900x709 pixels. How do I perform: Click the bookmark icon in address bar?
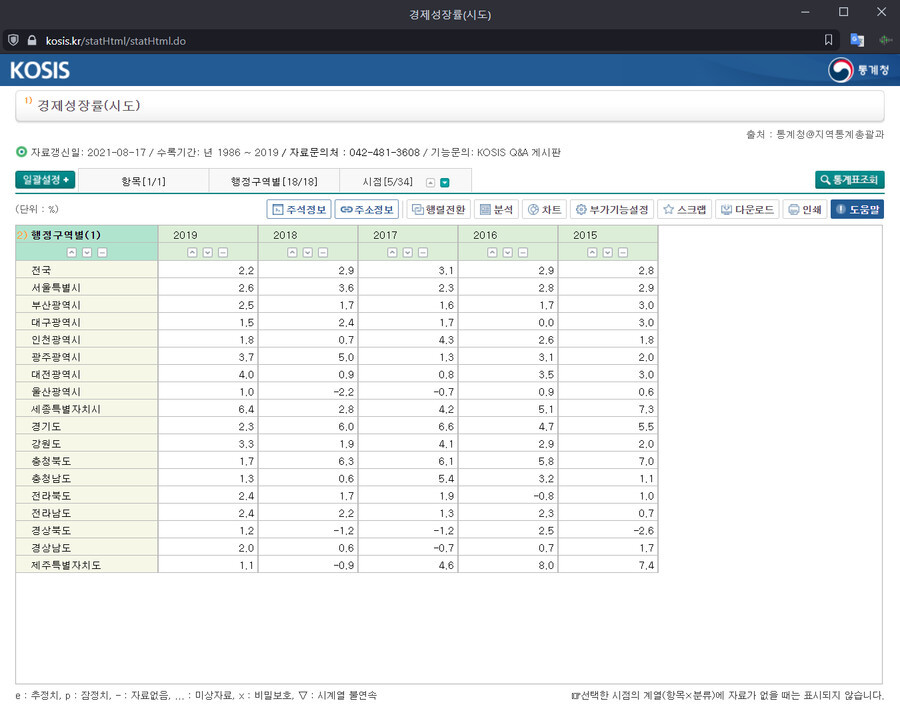point(828,40)
